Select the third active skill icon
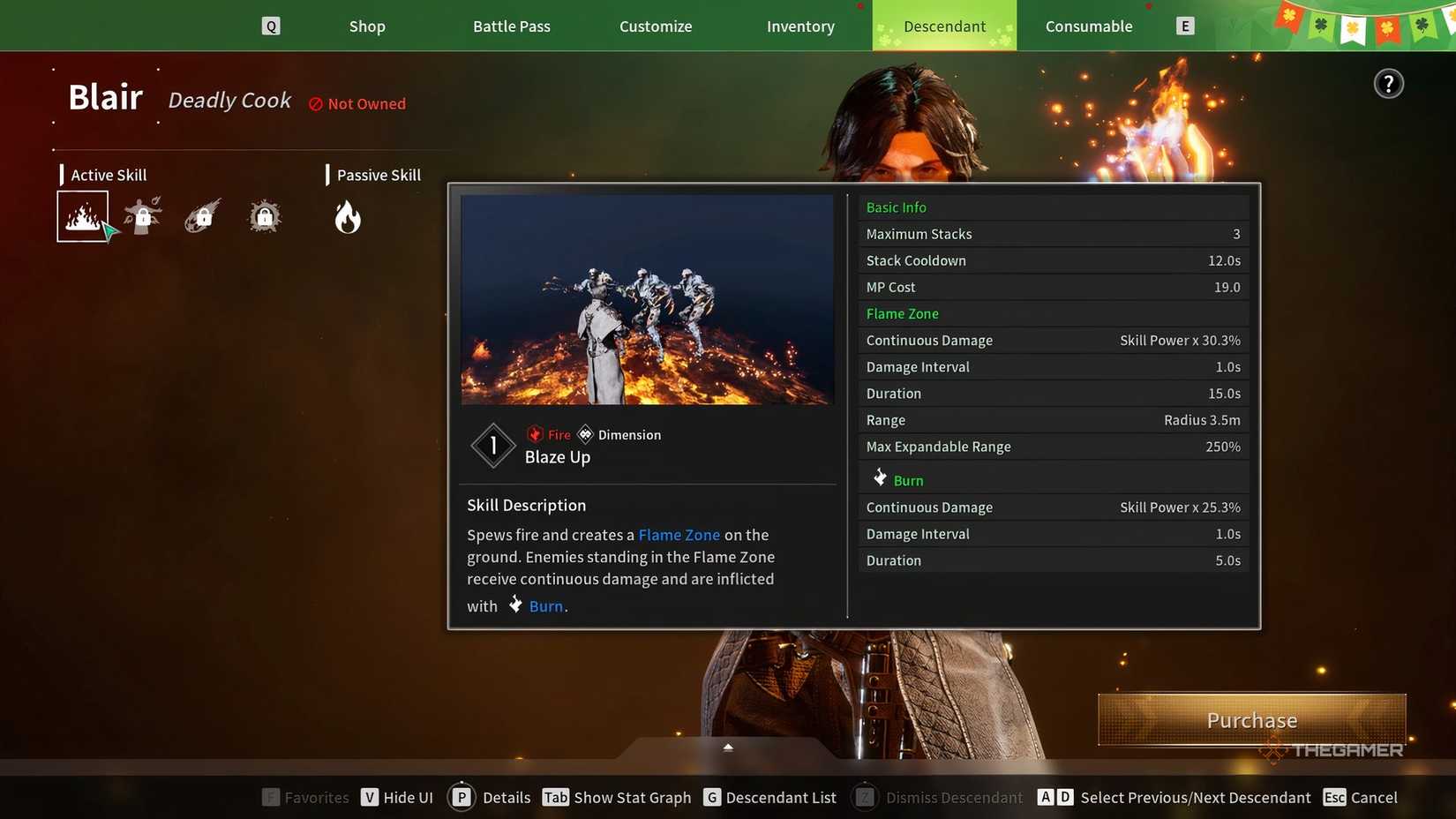The image size is (1456, 819). pos(203,216)
